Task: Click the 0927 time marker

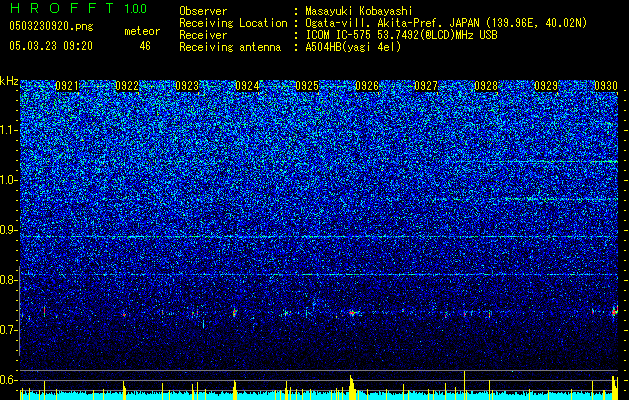Action: [x=426, y=86]
